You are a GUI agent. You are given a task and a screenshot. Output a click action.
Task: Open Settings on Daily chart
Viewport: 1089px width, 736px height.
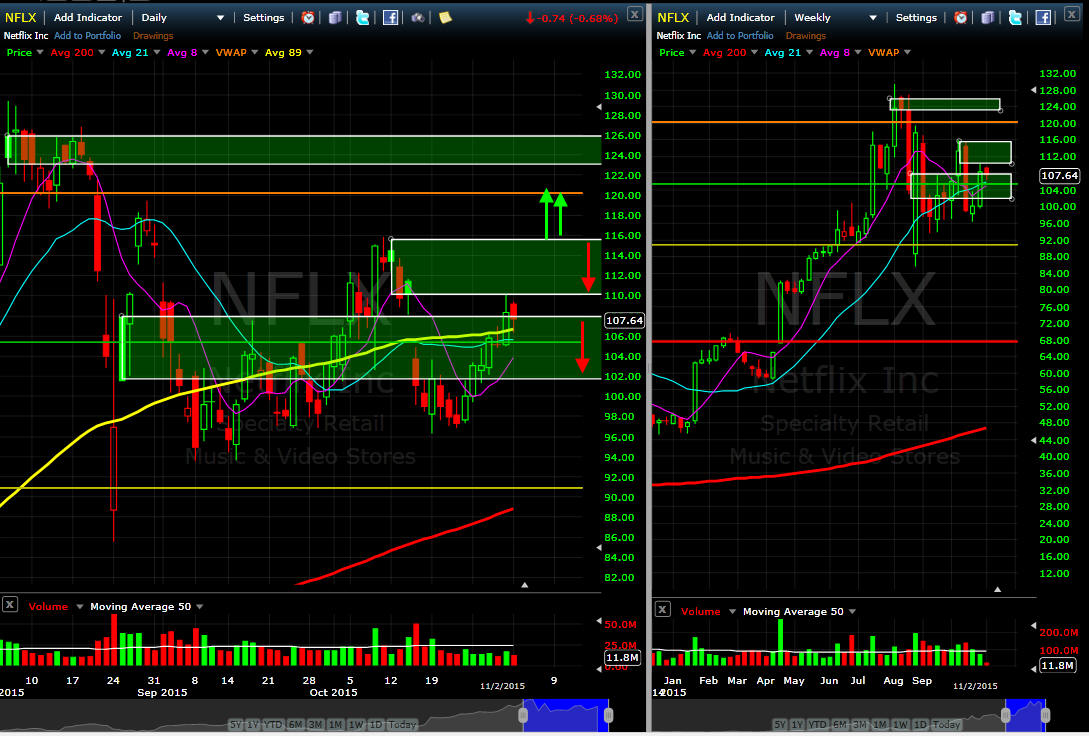coord(263,18)
